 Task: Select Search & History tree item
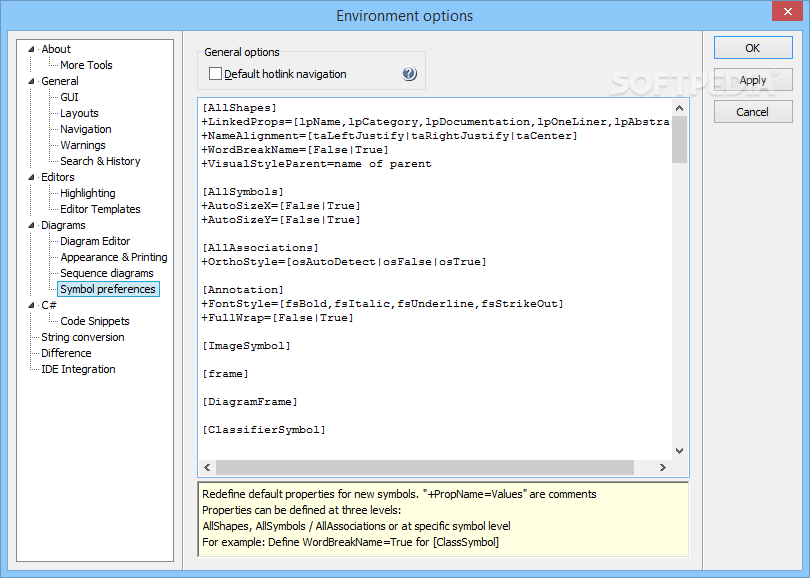(x=100, y=161)
